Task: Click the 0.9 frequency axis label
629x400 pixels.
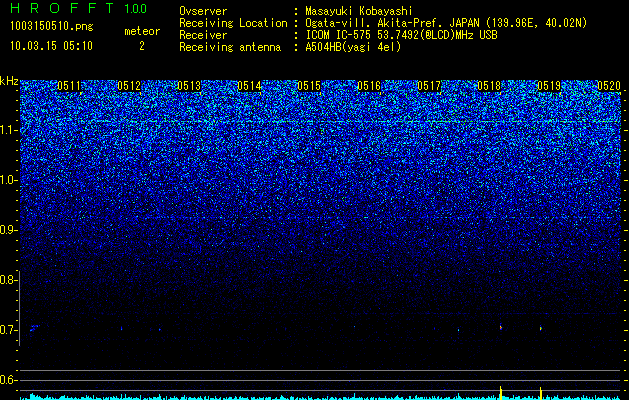Action: click(x=9, y=230)
